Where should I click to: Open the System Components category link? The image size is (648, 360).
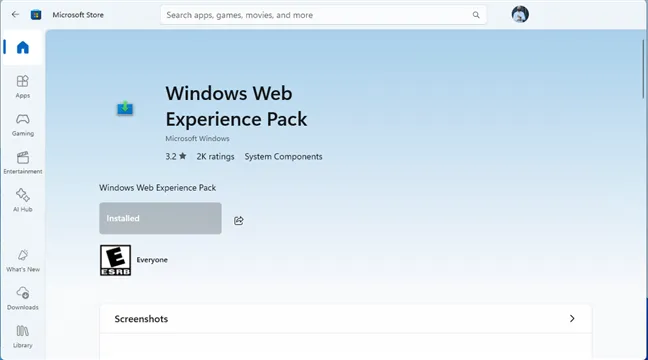coord(283,157)
